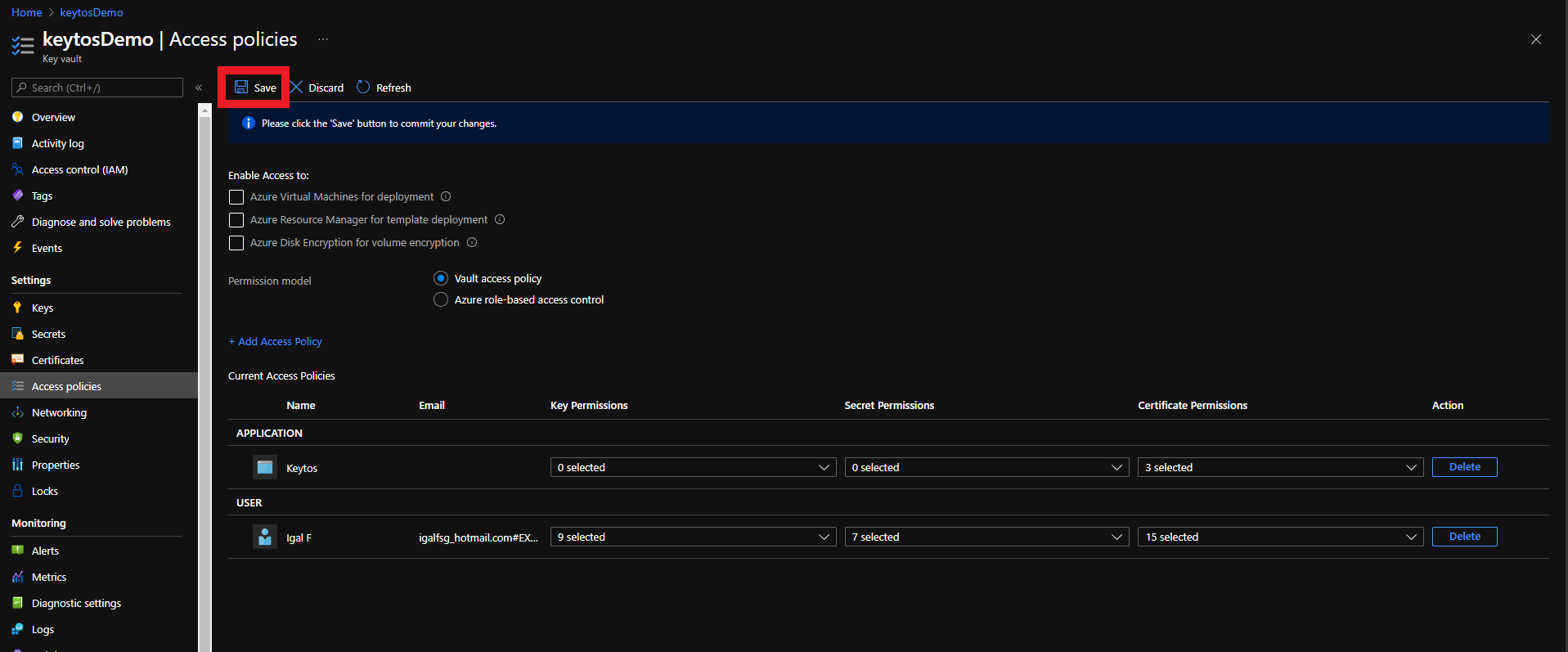Click the Overview icon in sidebar
This screenshot has width=1568, height=652.
coord(17,117)
